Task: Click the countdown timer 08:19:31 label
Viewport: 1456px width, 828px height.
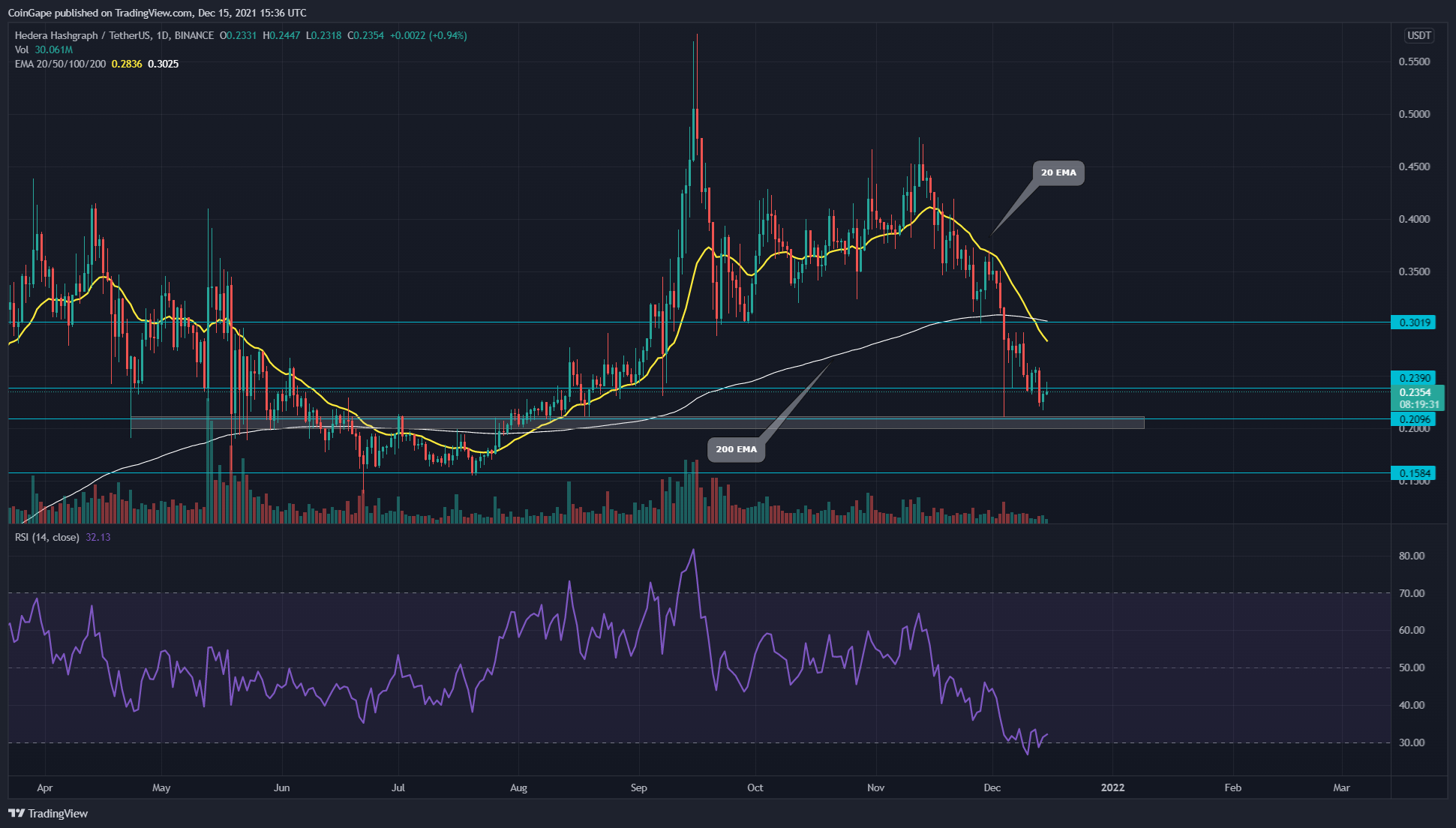Action: tap(1419, 404)
